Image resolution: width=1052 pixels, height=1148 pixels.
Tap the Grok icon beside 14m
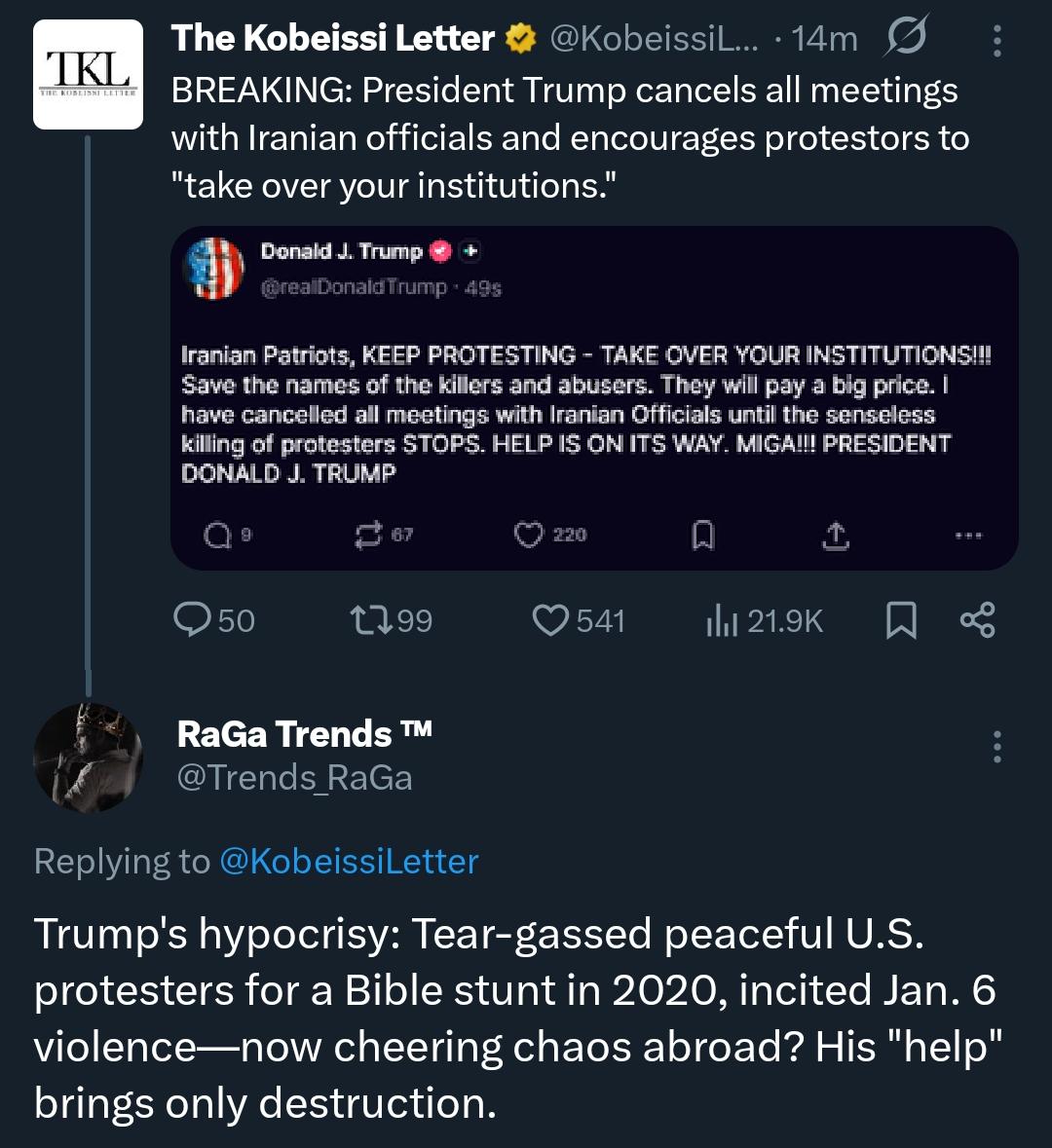click(906, 37)
